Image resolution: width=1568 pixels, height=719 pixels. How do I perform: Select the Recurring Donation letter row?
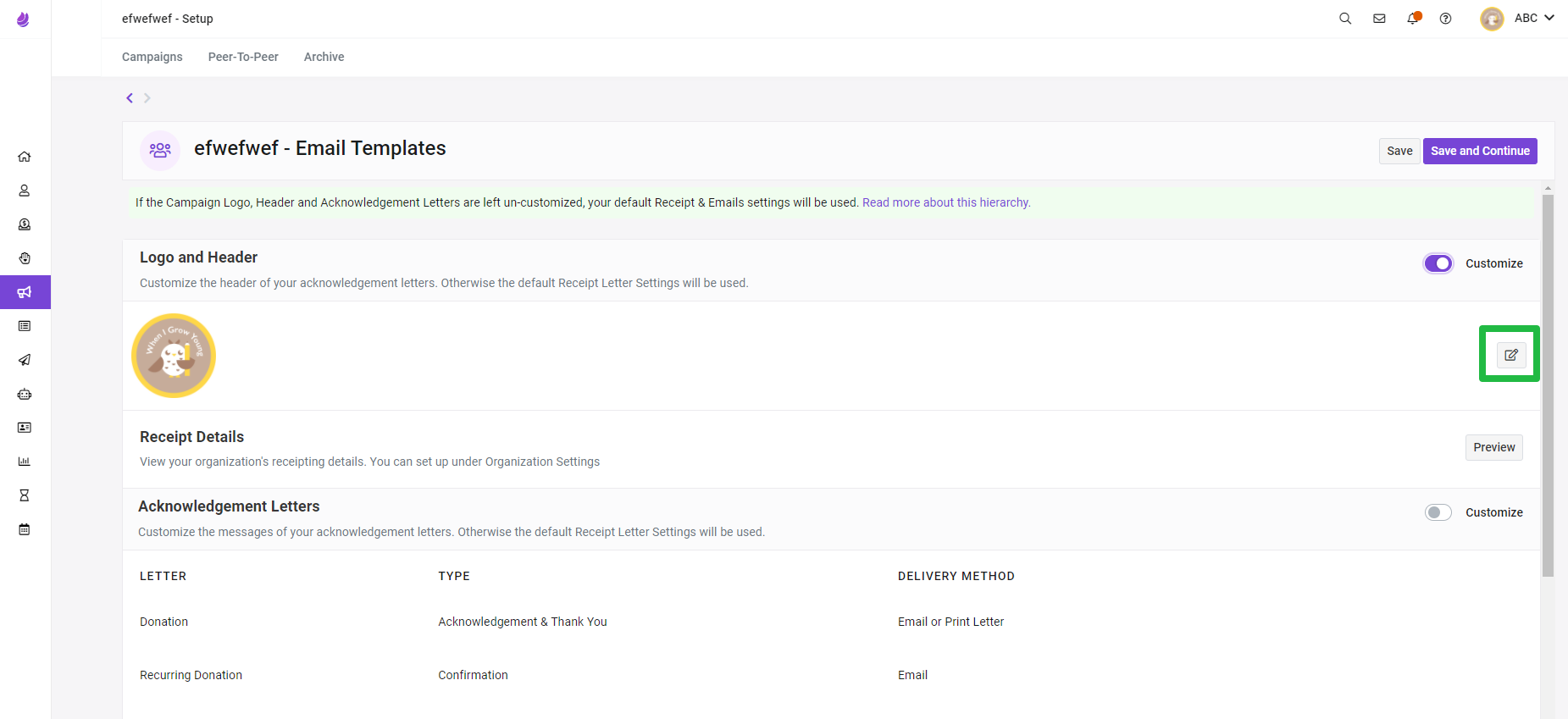coord(831,675)
